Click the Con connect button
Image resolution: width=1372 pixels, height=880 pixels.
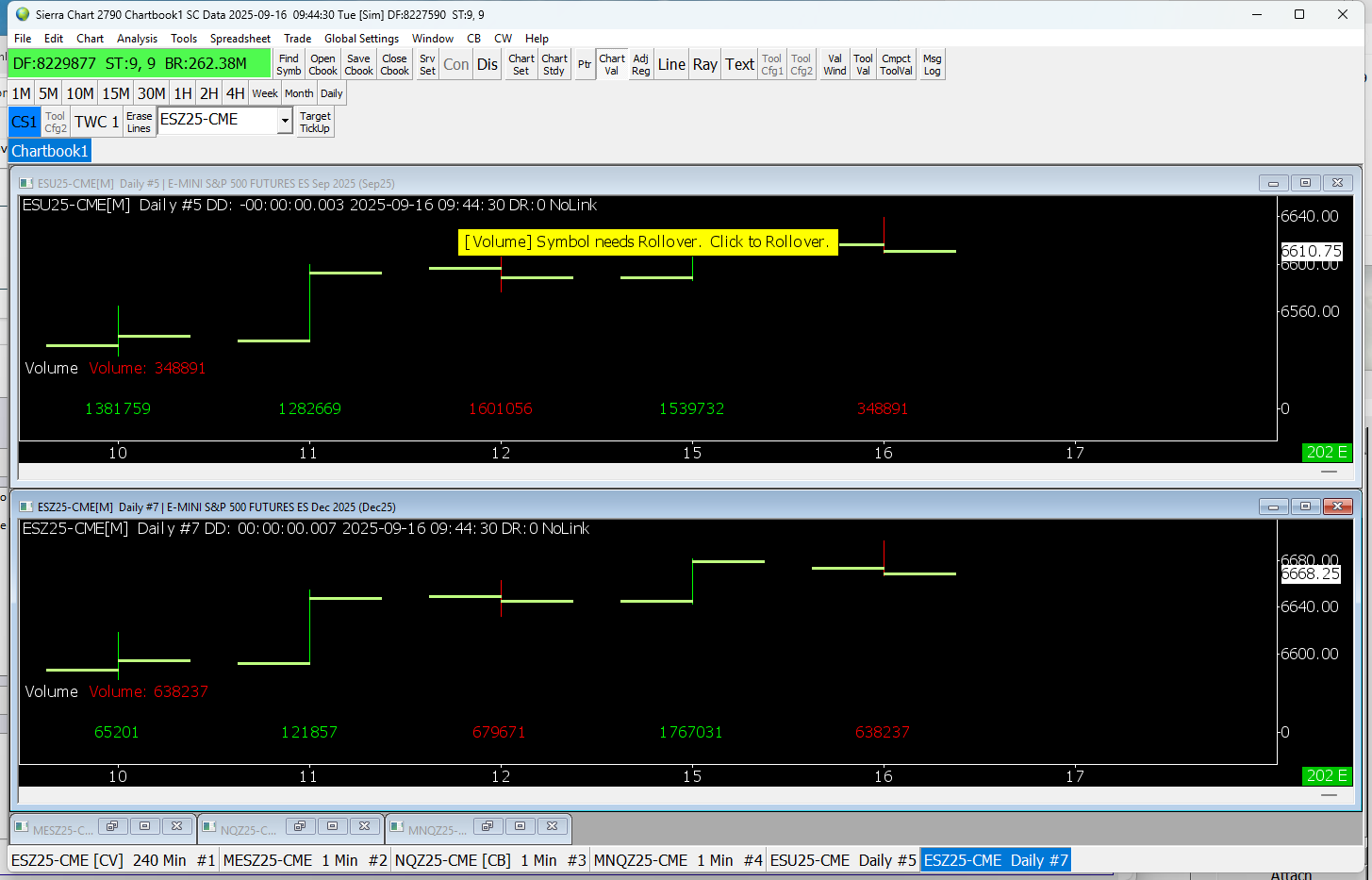tap(456, 64)
